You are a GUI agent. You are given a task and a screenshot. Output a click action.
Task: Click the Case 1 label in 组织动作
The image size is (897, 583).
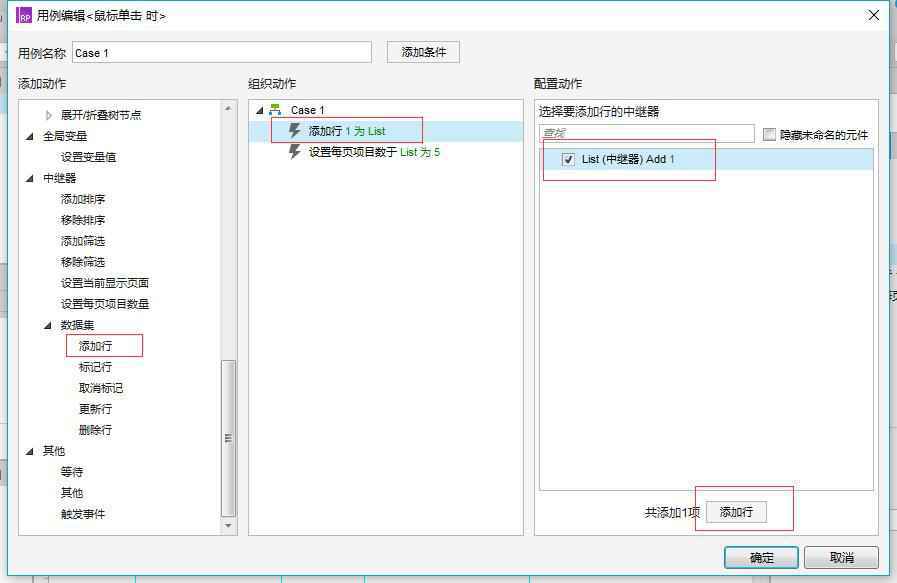click(x=308, y=110)
